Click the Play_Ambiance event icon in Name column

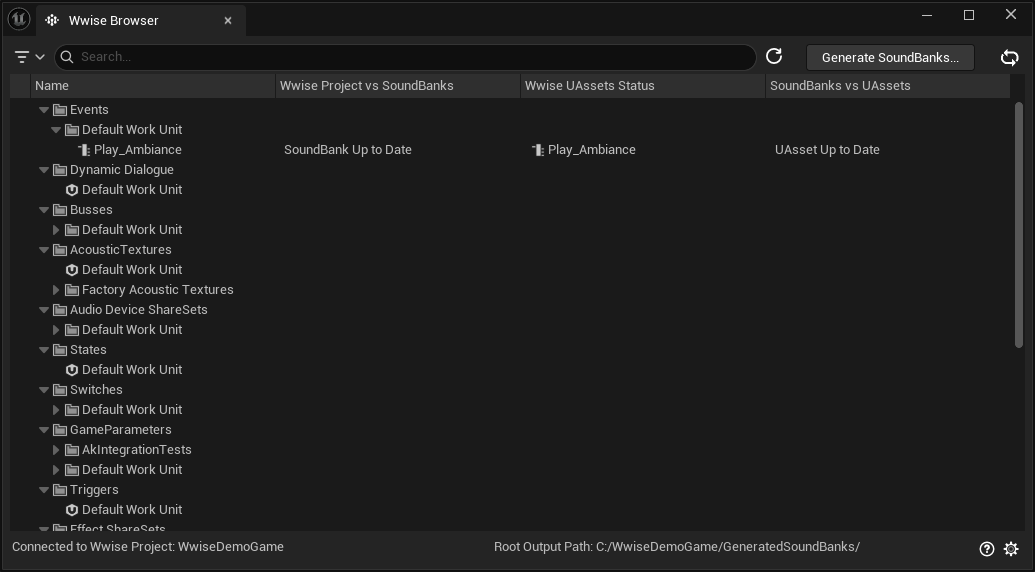pos(84,150)
